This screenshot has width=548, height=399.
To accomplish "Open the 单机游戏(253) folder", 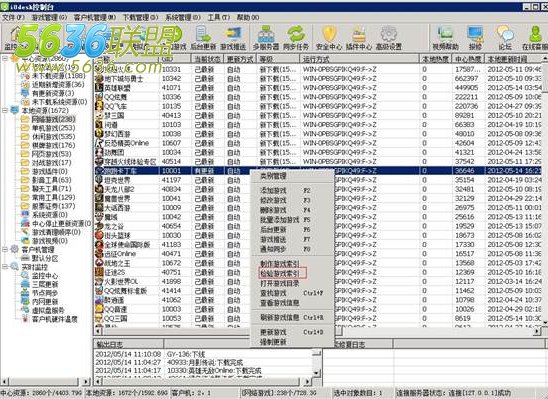I will tap(53, 128).
